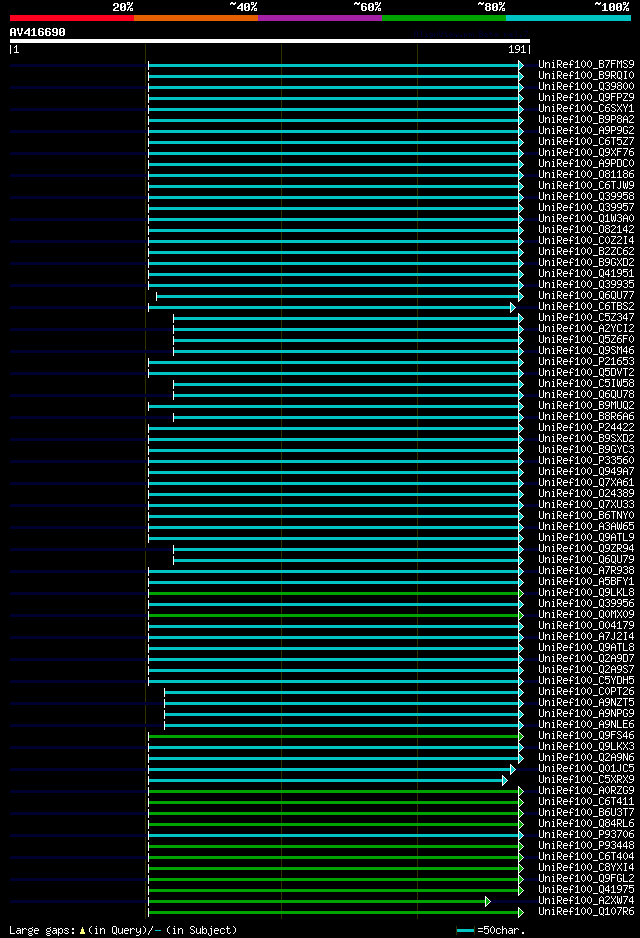The height and width of the screenshot is (938, 640).
Task: Click the green ~80% identity legend segment
Action: (444, 18)
